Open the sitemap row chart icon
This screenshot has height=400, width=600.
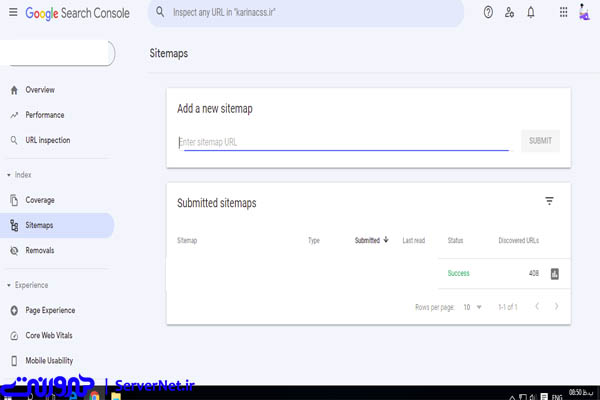point(554,273)
